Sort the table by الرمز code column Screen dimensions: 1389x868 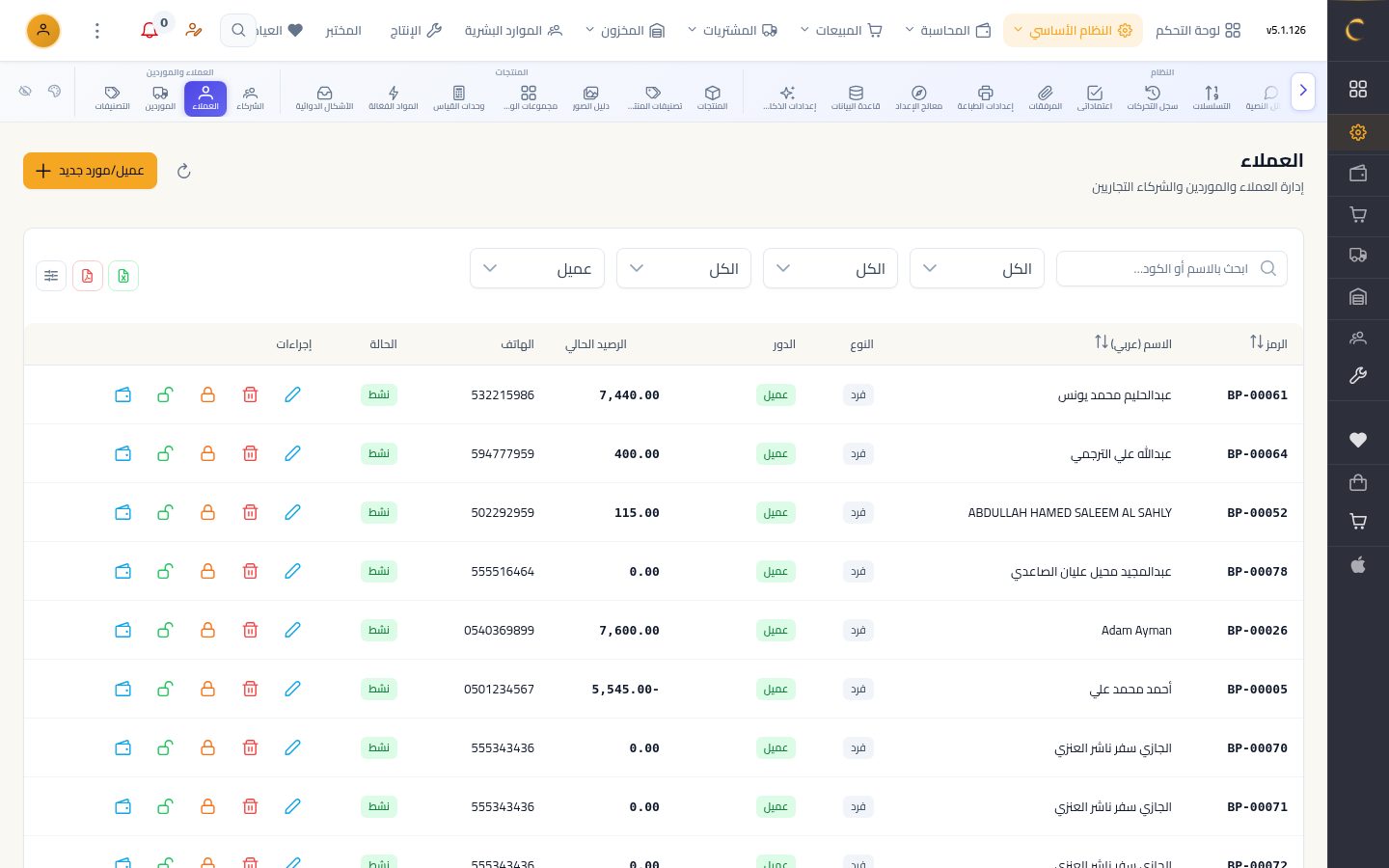1268,343
